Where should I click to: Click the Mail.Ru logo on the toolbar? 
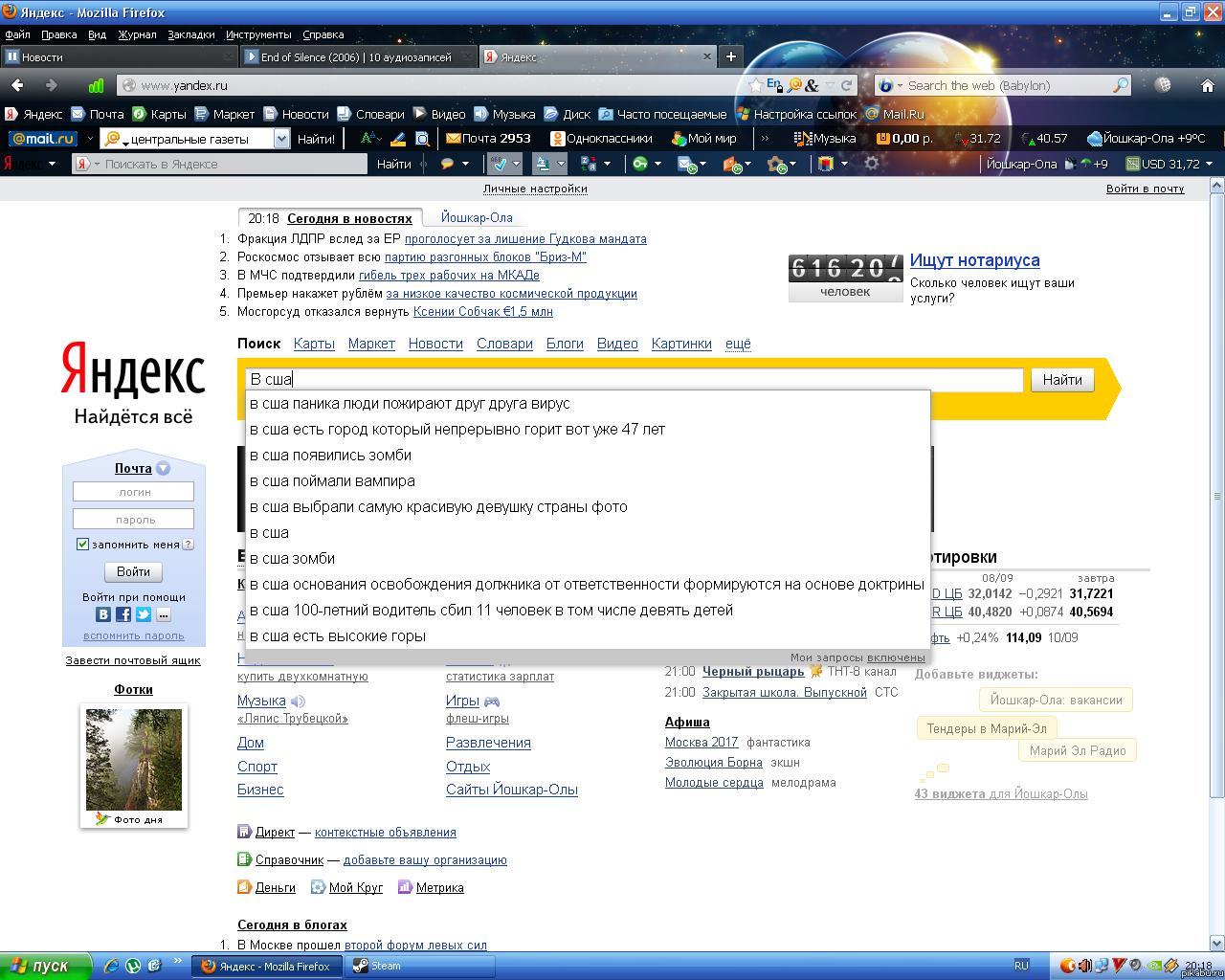tap(43, 138)
